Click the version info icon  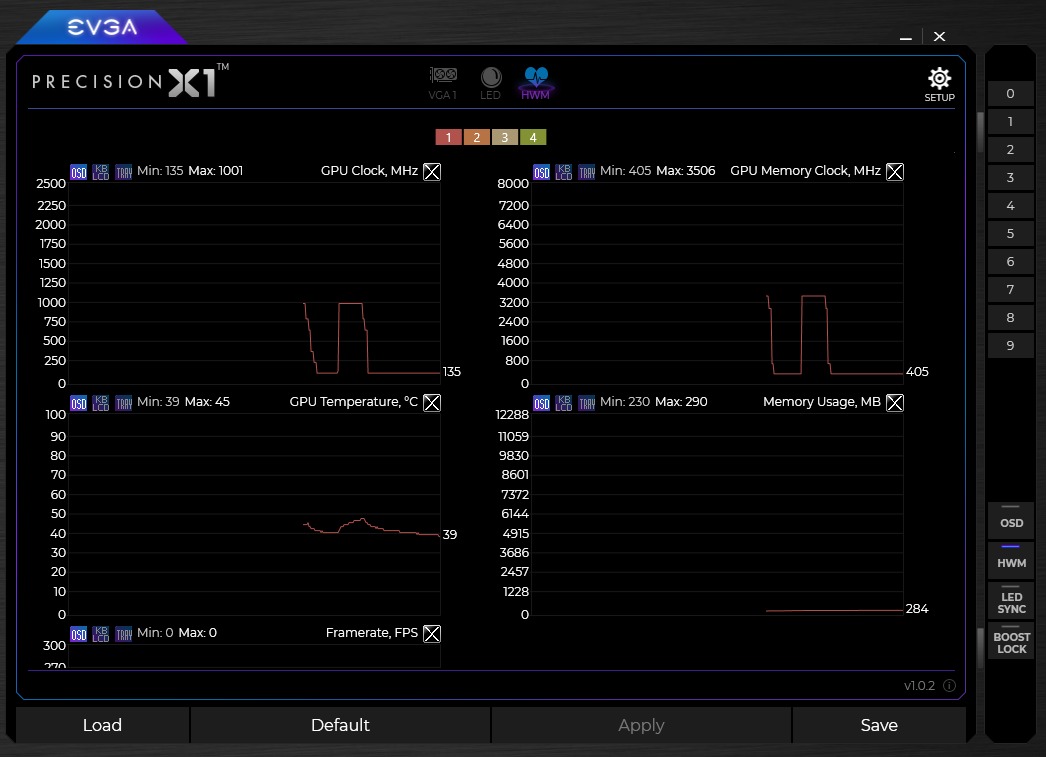(x=949, y=686)
